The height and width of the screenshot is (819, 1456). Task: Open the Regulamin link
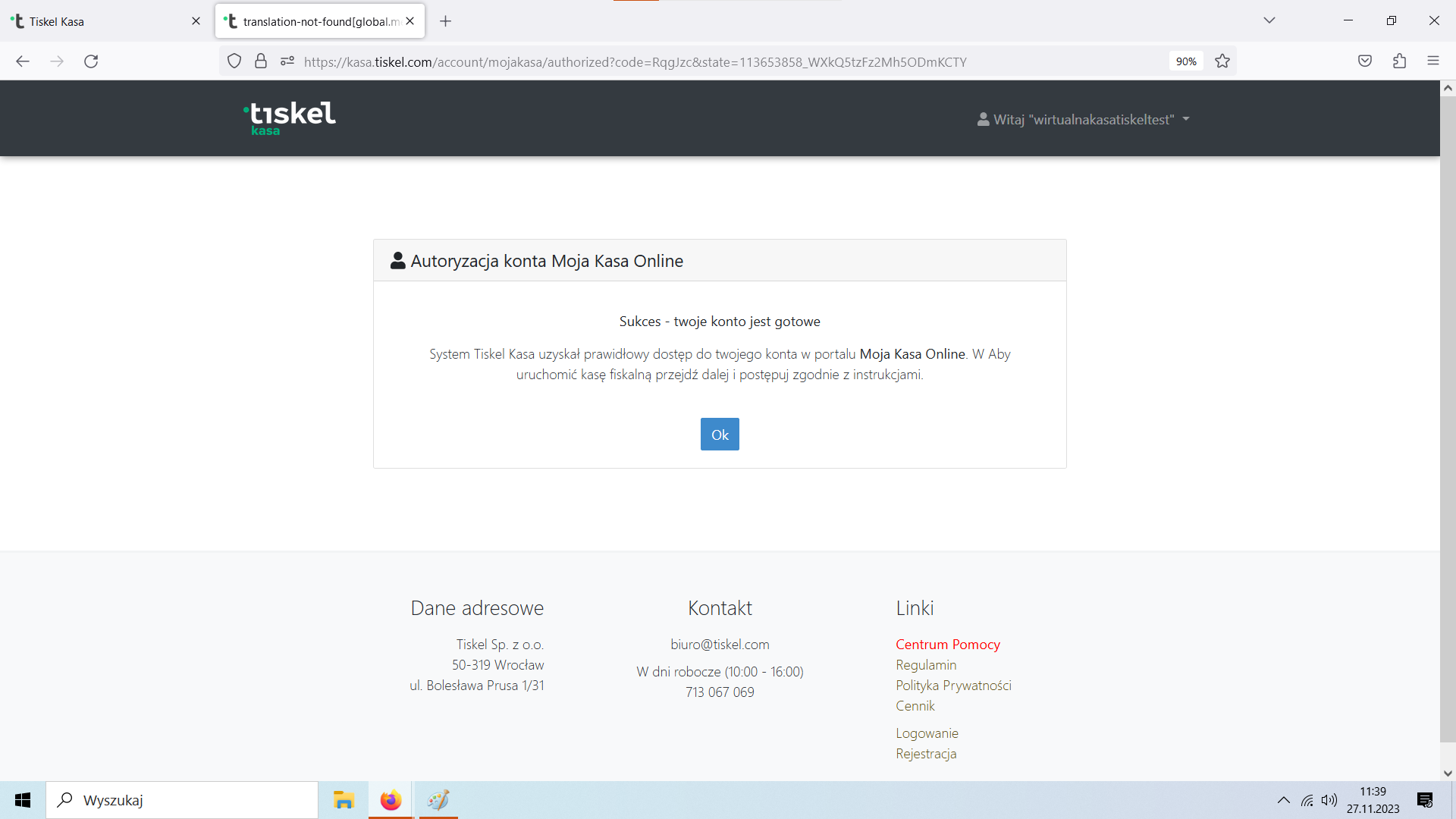[926, 665]
